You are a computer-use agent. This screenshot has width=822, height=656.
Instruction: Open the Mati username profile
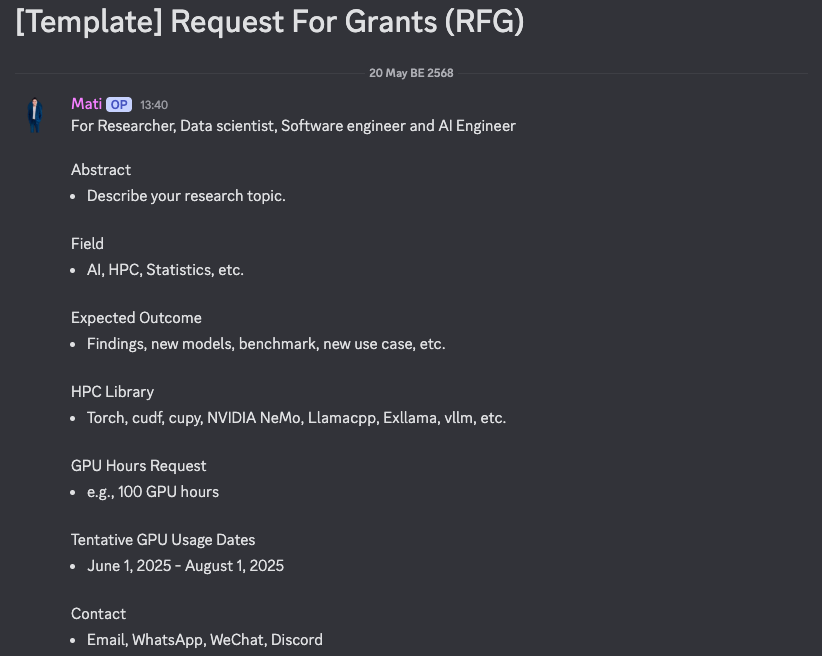86,104
